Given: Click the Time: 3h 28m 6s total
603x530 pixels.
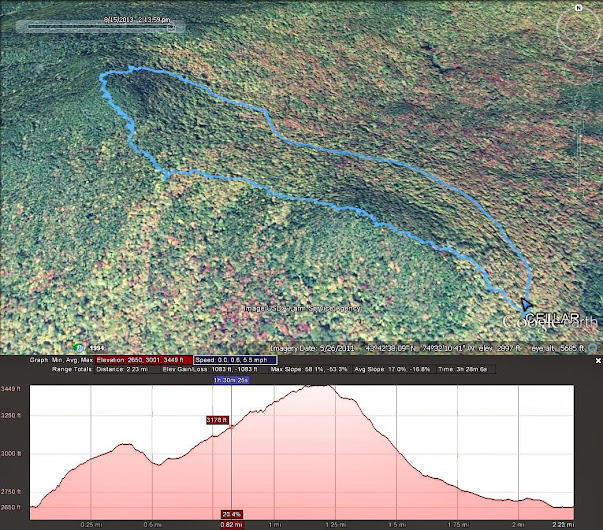Looking at the screenshot, I should pos(463,369).
